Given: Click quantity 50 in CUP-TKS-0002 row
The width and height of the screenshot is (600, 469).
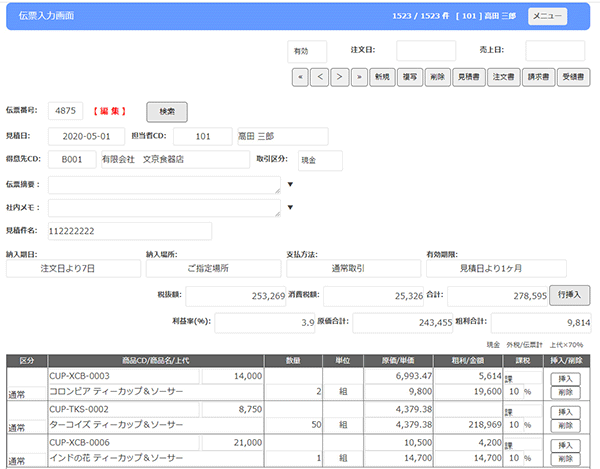Looking at the screenshot, I should pyautogui.click(x=293, y=425).
